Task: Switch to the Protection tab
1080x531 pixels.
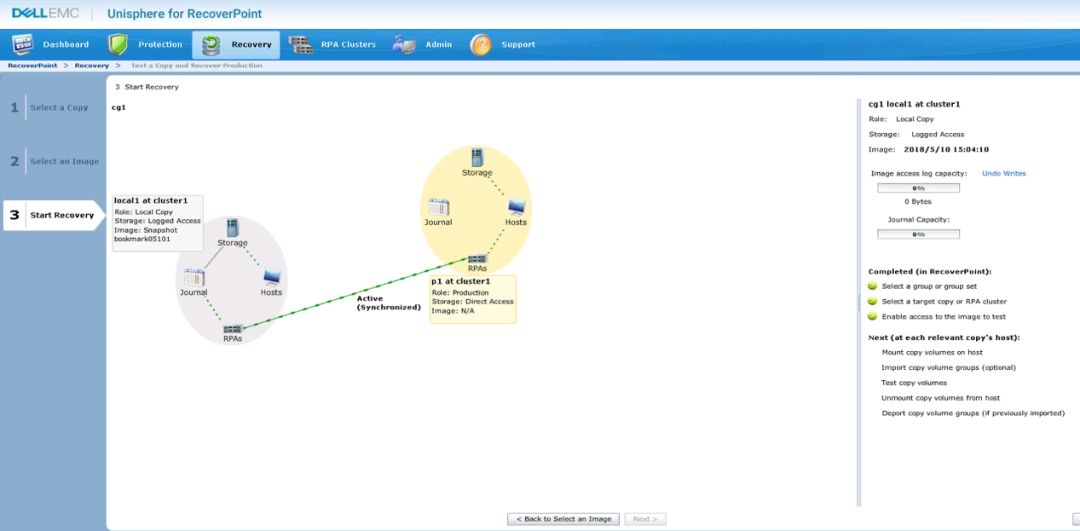Action: point(145,45)
